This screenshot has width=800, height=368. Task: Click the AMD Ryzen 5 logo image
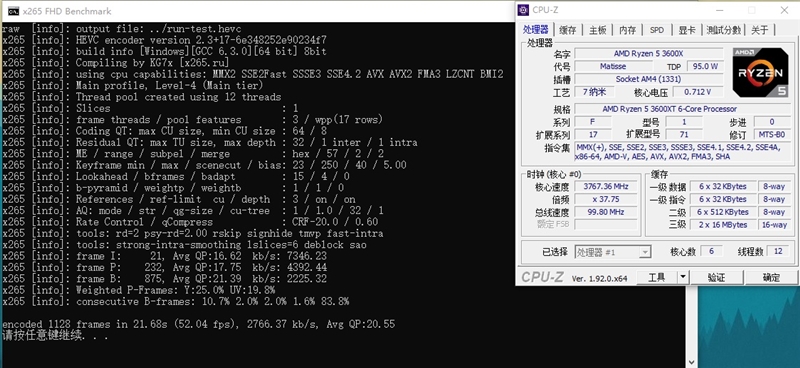point(760,72)
